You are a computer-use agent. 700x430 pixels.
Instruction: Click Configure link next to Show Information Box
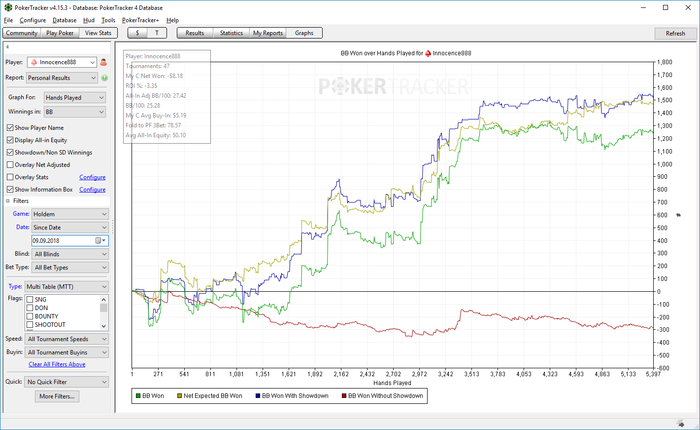(x=92, y=190)
